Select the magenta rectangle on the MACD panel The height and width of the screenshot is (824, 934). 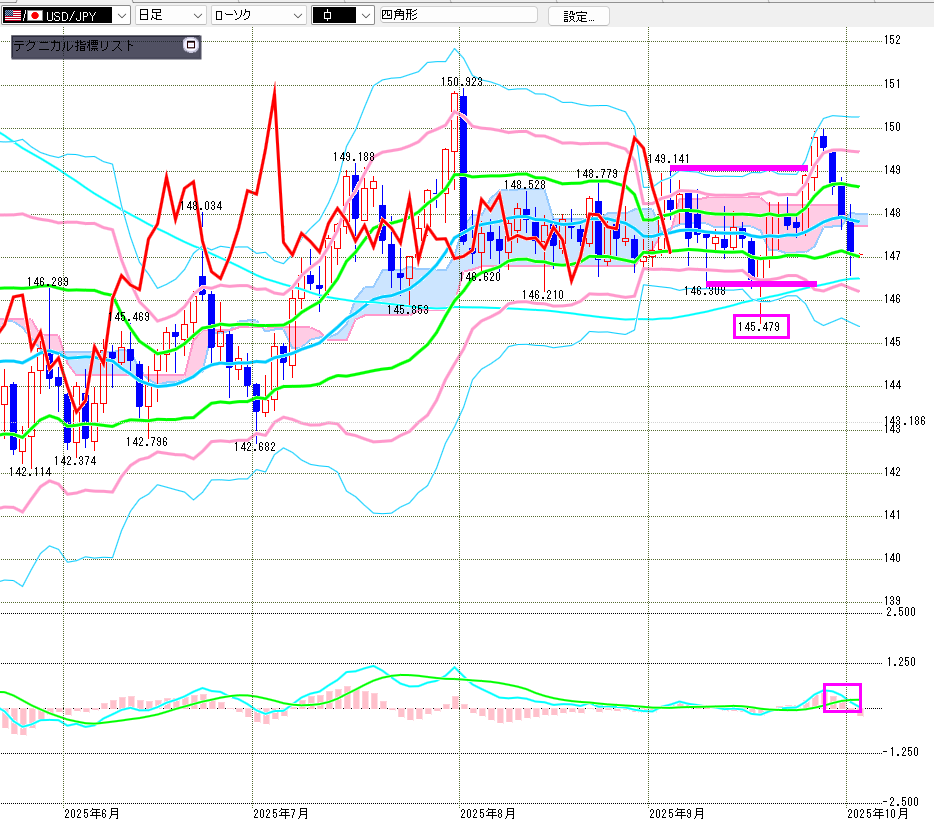click(x=841, y=698)
